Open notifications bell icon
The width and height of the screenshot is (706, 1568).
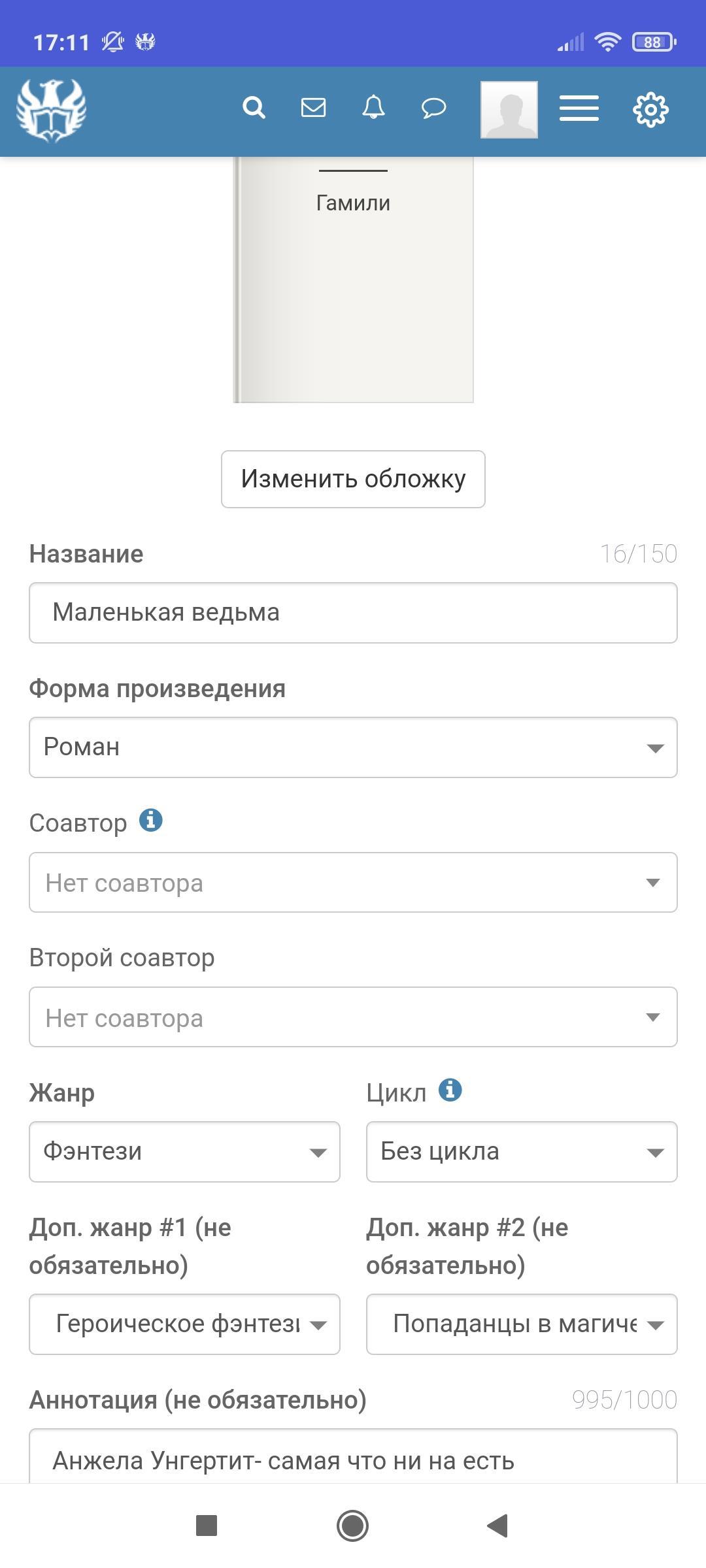click(373, 108)
